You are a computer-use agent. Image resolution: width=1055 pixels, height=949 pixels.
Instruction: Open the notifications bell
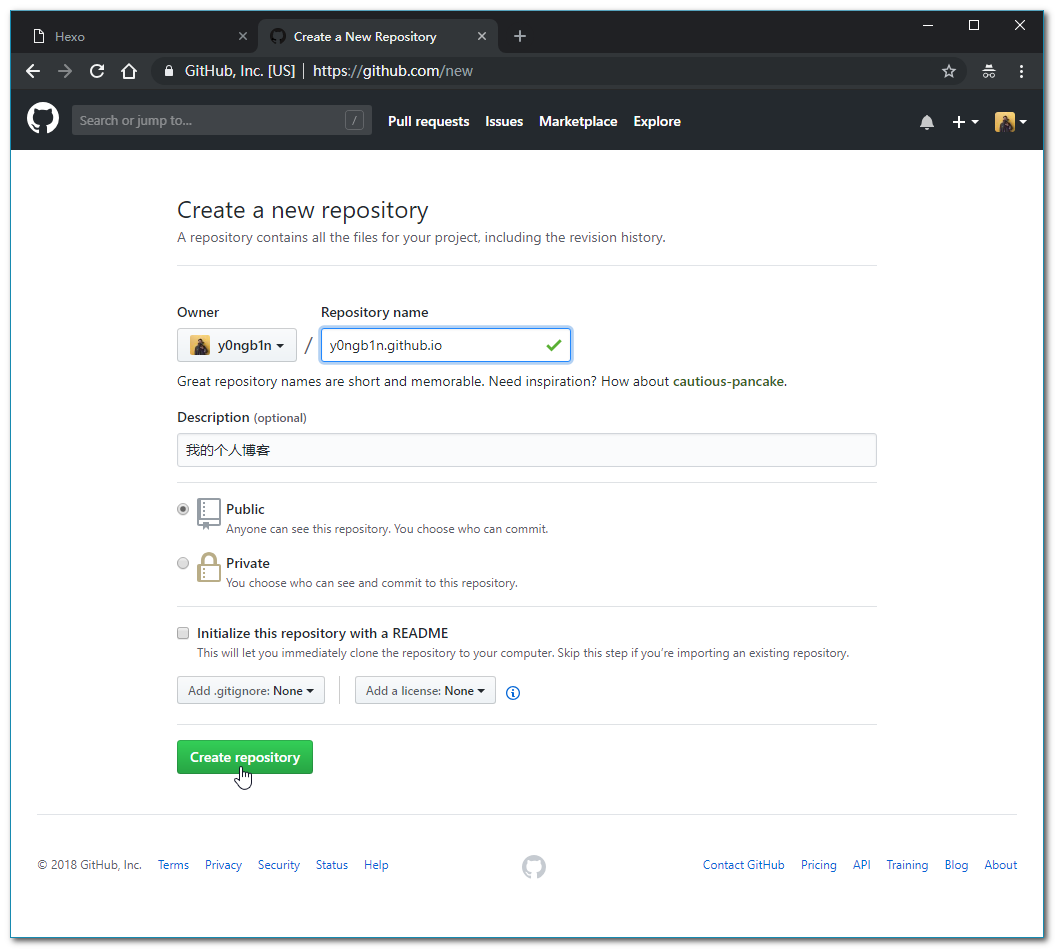click(927, 121)
